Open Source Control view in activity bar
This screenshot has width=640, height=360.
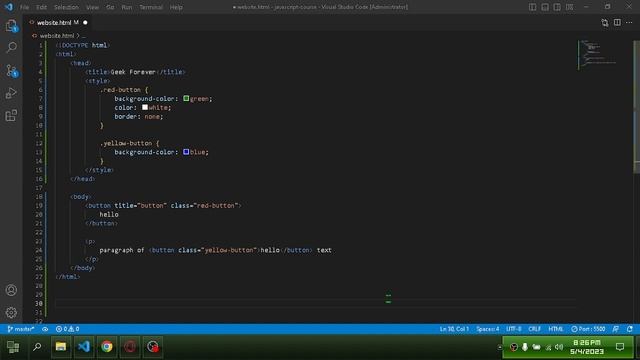pos(11,71)
